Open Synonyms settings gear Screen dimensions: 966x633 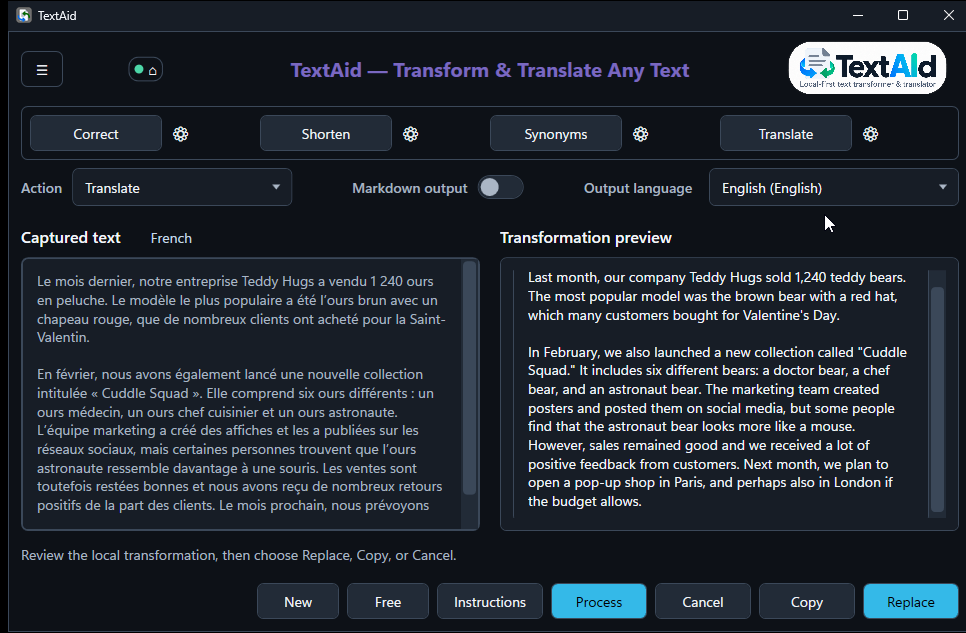[x=641, y=134]
